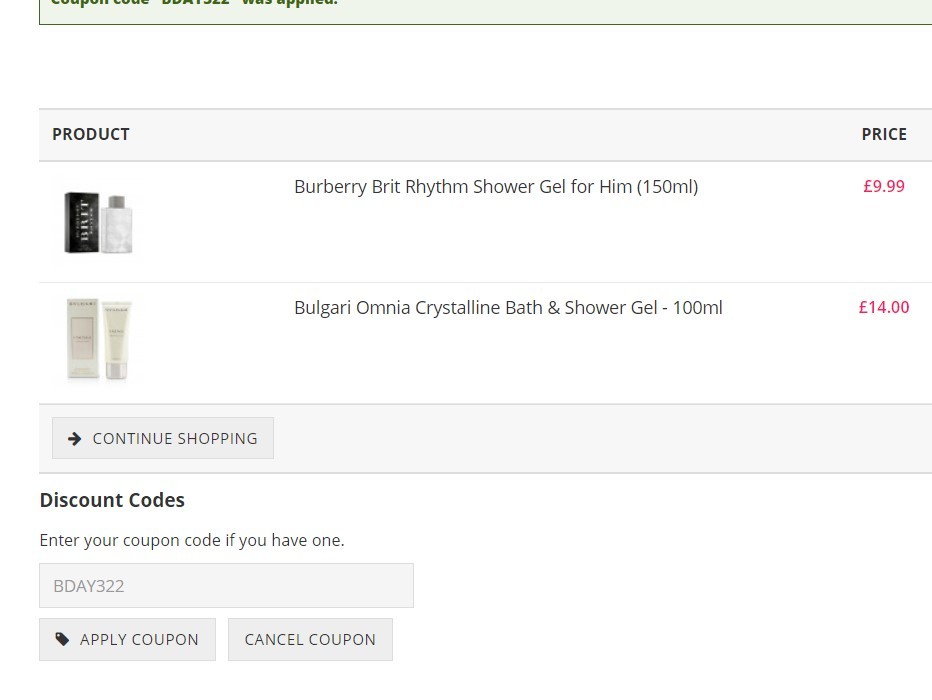Click the PRICE column header

(884, 134)
